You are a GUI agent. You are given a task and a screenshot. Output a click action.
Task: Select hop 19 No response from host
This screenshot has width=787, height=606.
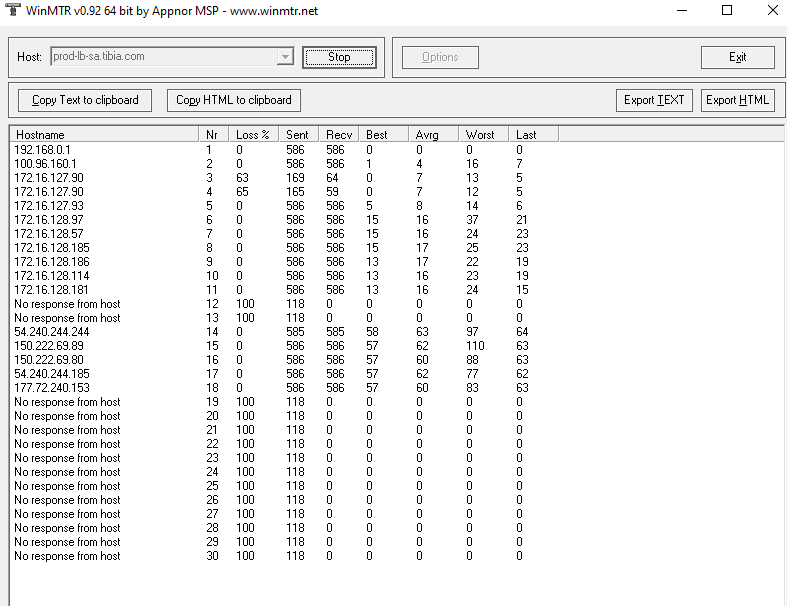click(67, 402)
